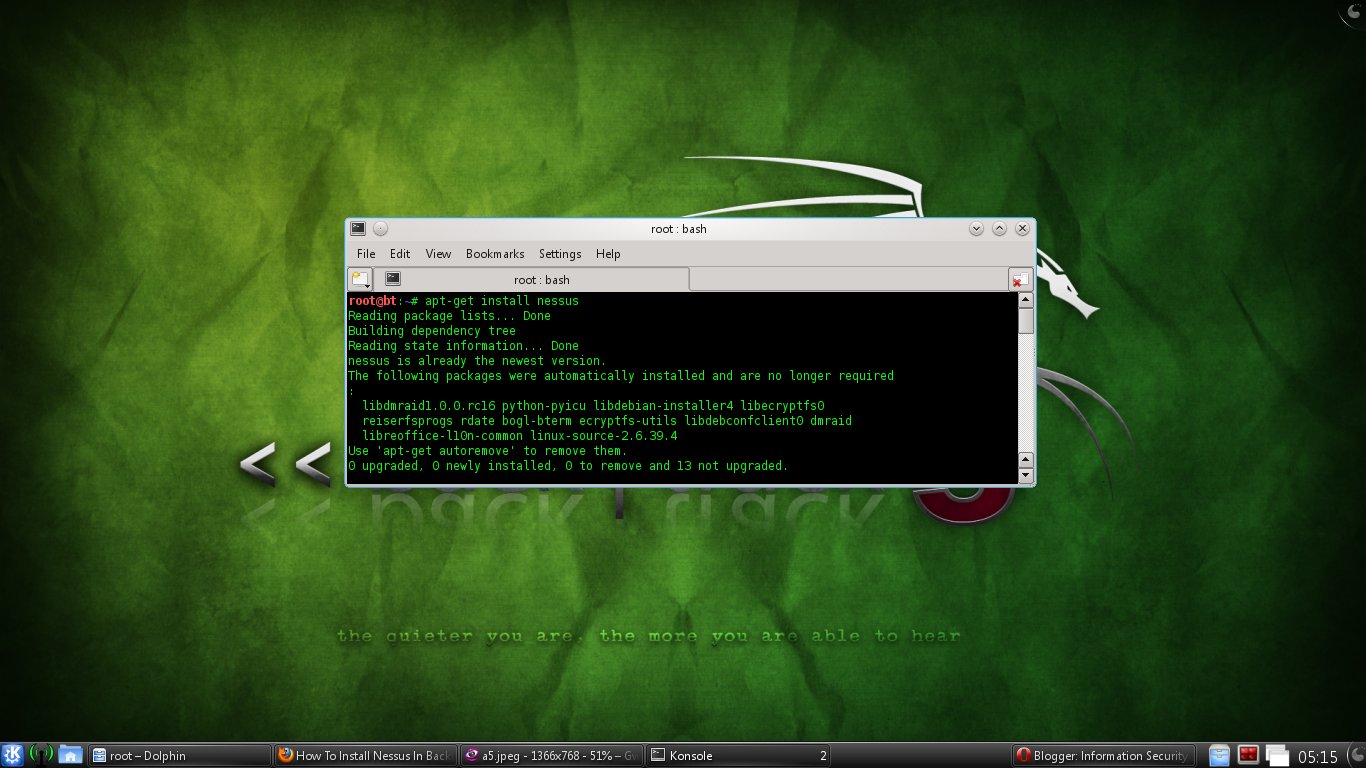1366x768 pixels.
Task: Select the root : bash tab
Action: coord(532,279)
